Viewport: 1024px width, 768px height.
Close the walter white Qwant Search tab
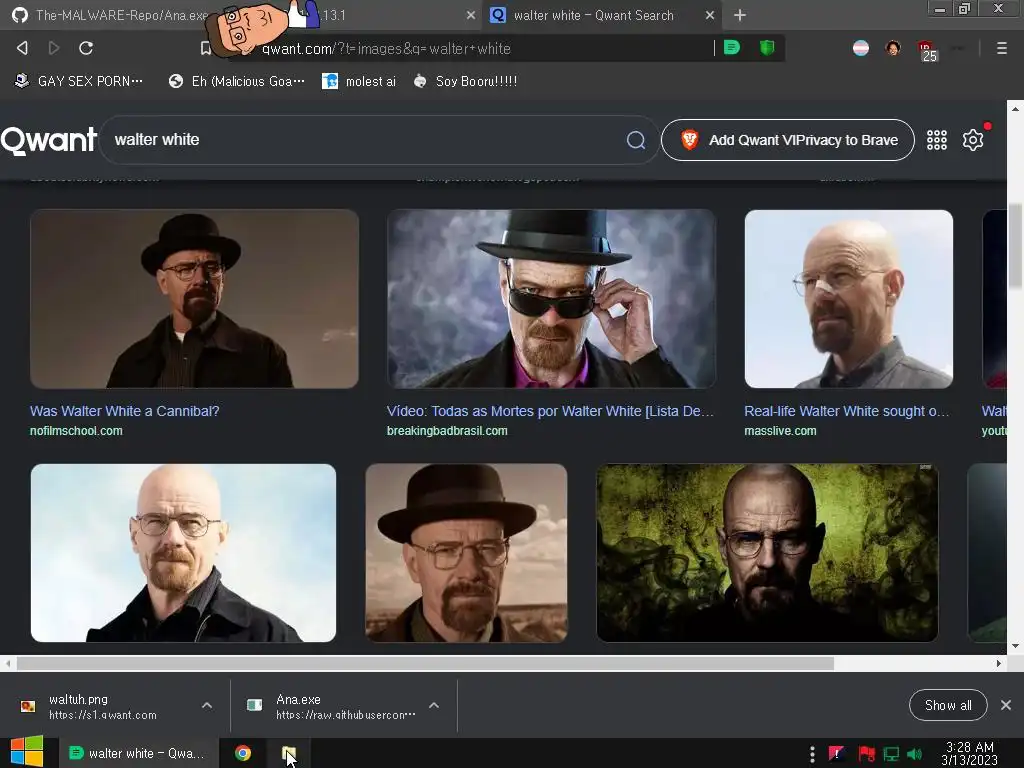(x=710, y=15)
